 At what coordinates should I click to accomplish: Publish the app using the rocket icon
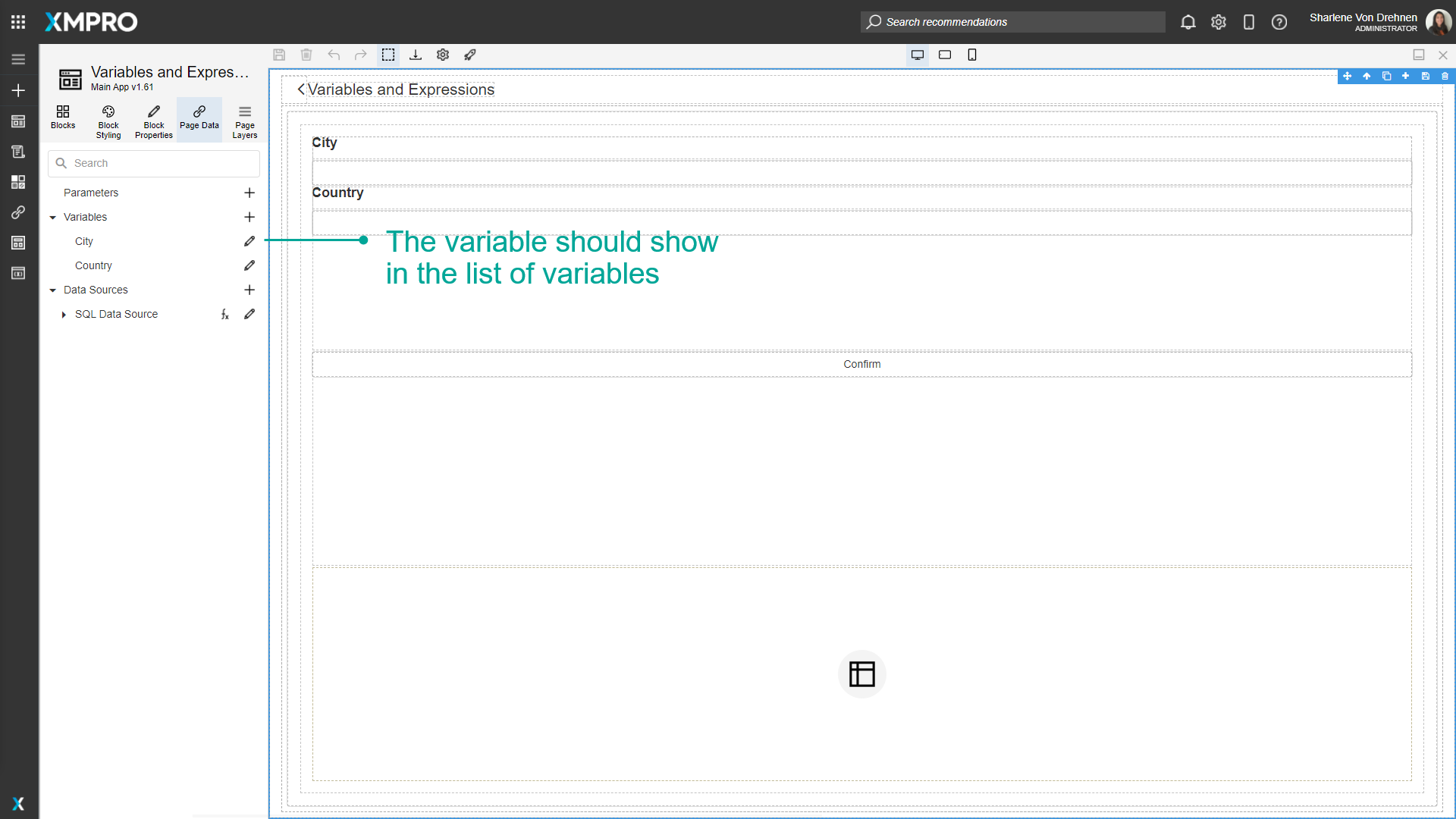coord(470,55)
